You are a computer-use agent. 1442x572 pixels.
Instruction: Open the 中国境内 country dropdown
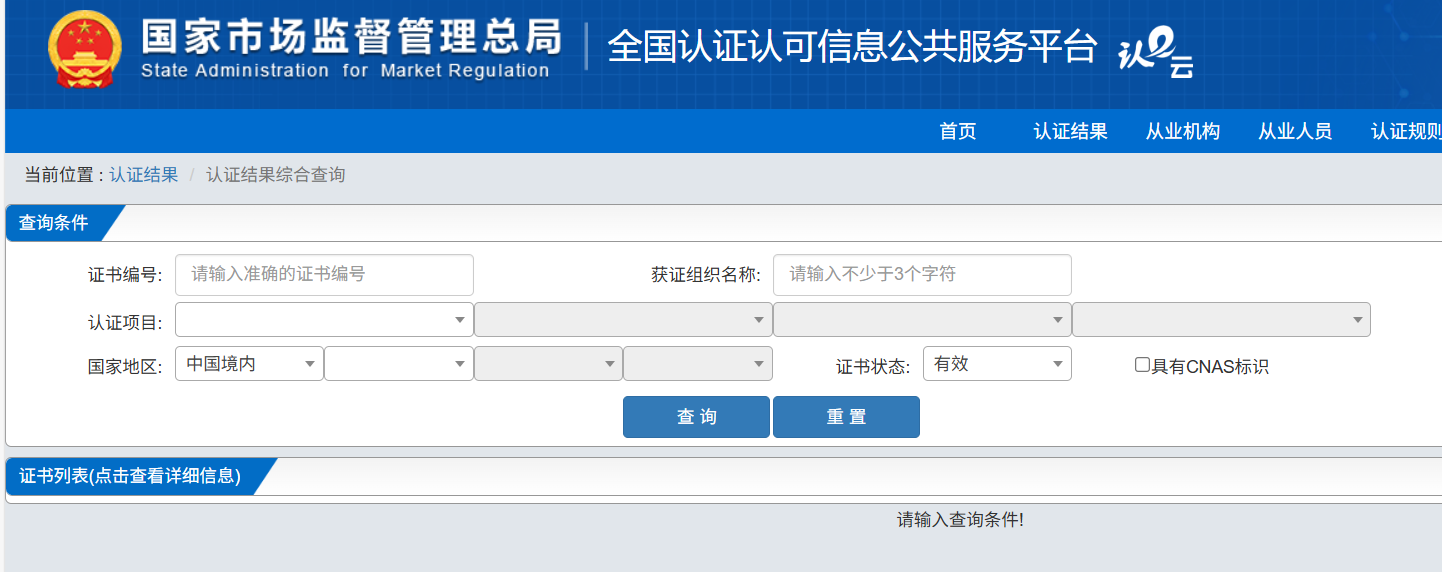[x=249, y=364]
